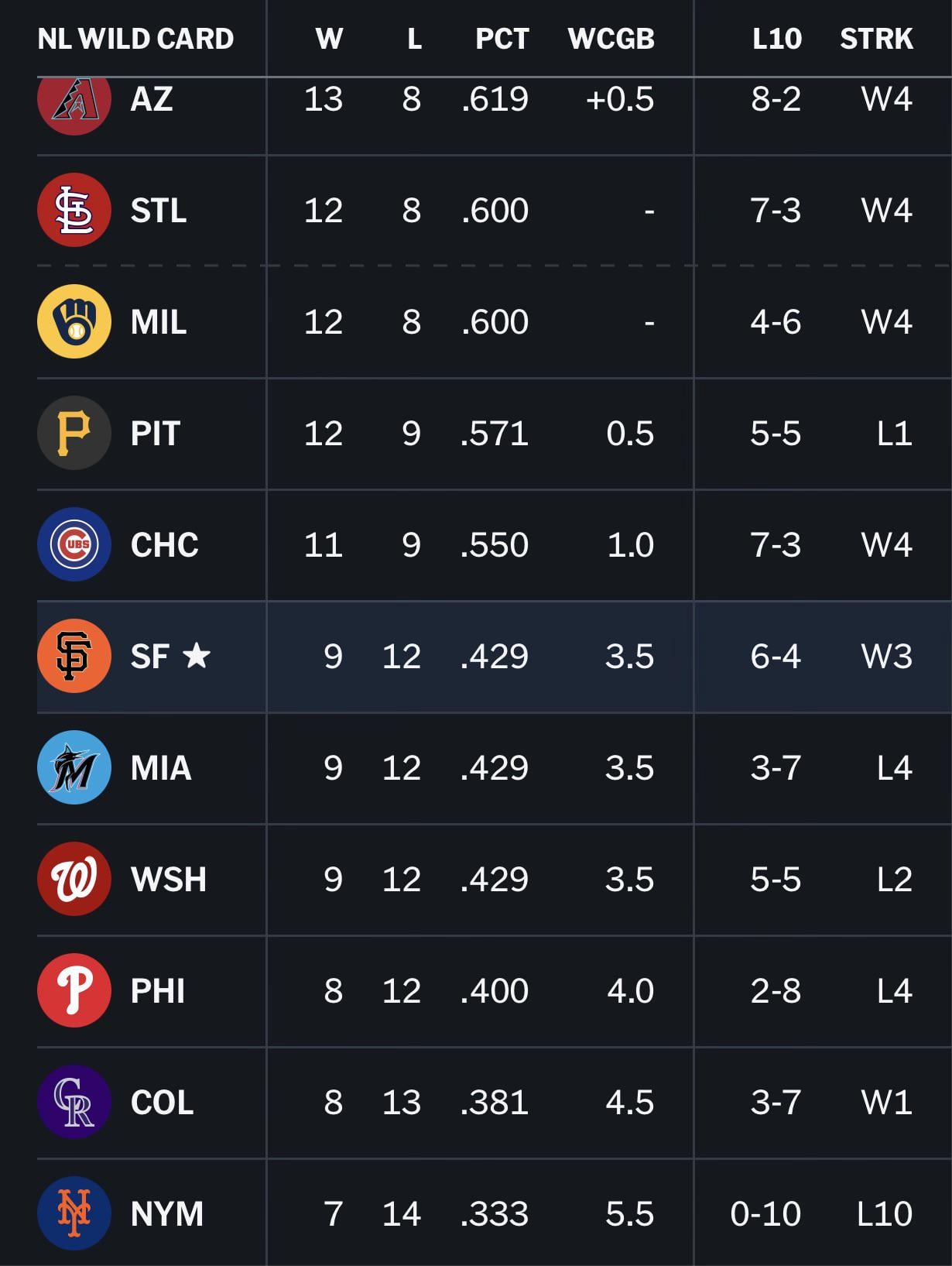
Task: Open the NYM team link
Action: click(x=167, y=1213)
